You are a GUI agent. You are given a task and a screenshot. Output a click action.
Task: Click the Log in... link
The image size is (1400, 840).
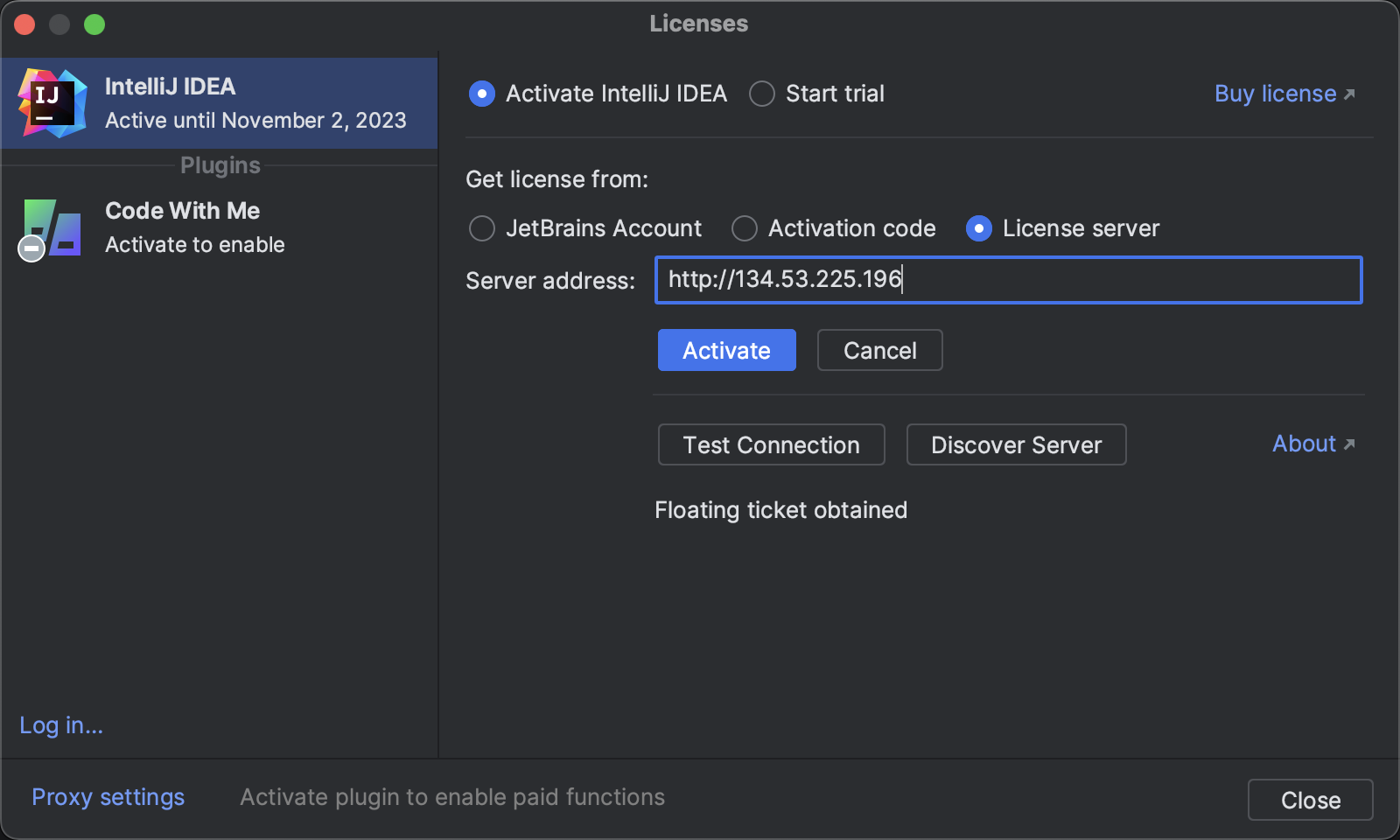(61, 725)
